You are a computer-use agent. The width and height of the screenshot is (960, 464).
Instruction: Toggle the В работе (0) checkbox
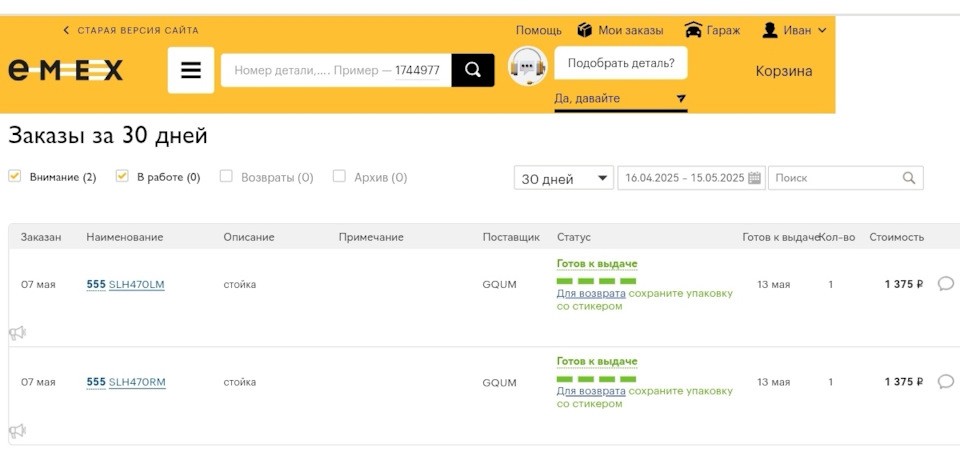(122, 176)
